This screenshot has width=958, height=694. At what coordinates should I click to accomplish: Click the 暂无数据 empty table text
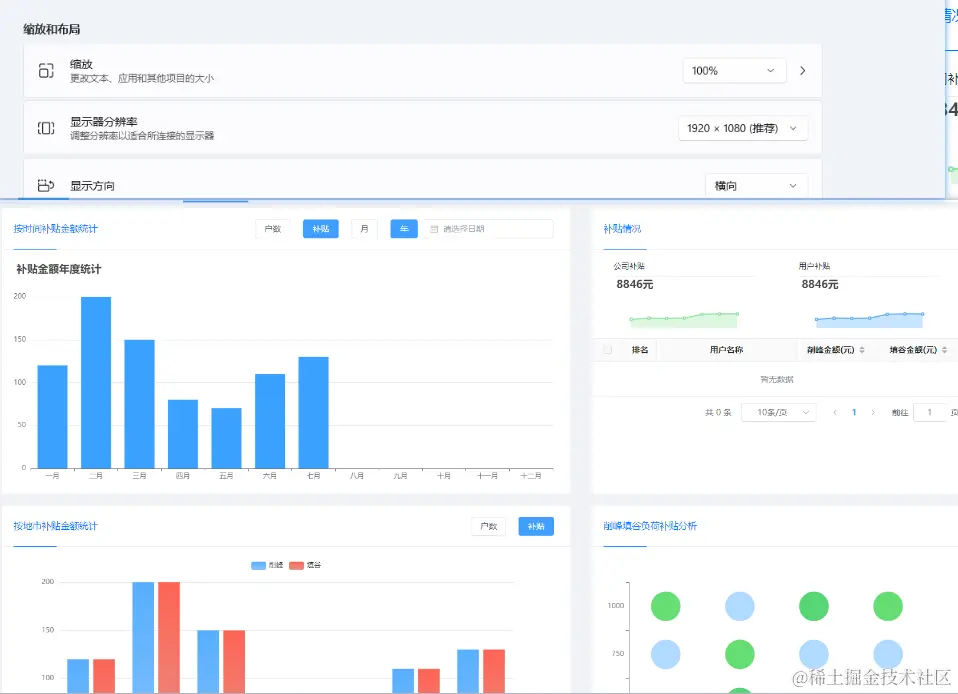point(777,379)
